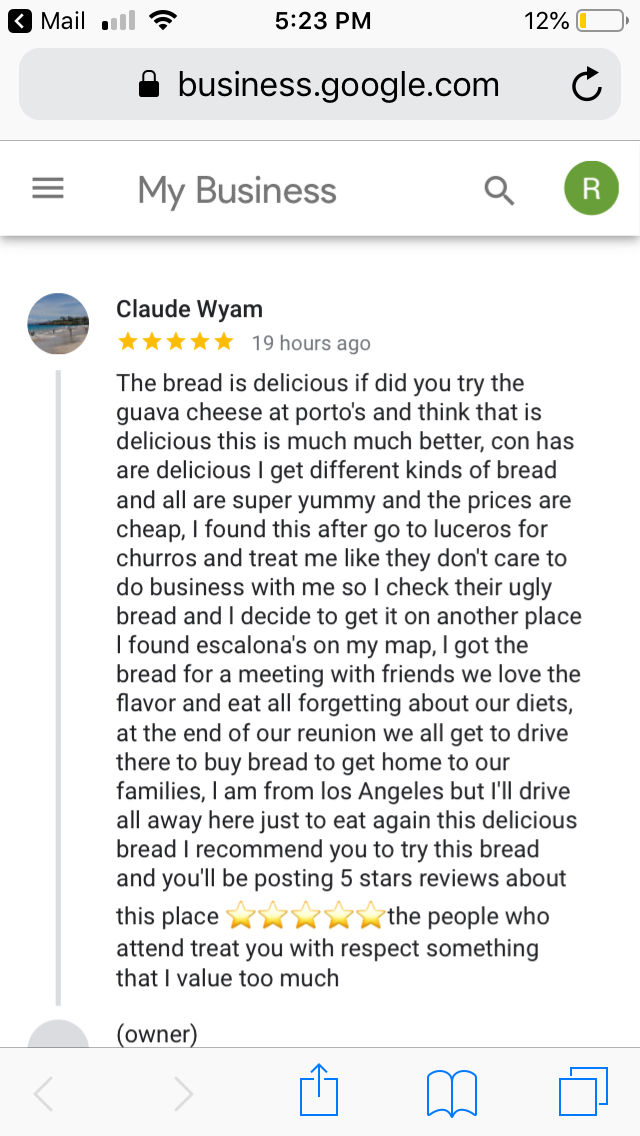
Task: Tap the emoji stars inside the review
Action: tap(305, 915)
